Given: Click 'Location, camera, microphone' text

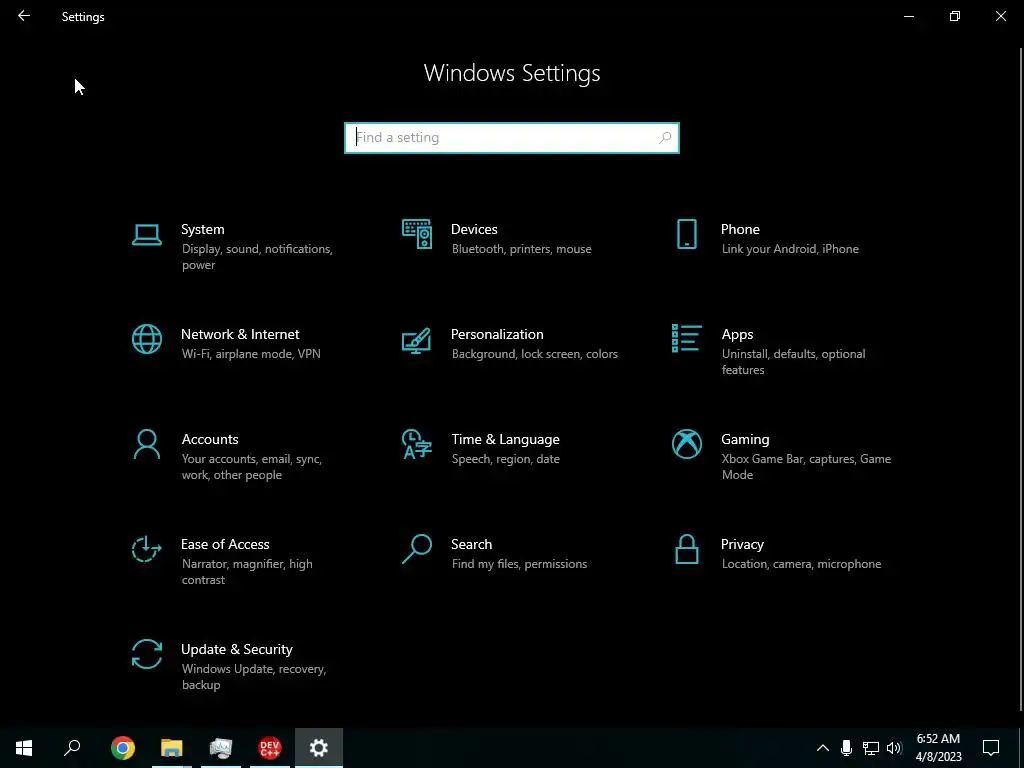Looking at the screenshot, I should click(801, 564).
